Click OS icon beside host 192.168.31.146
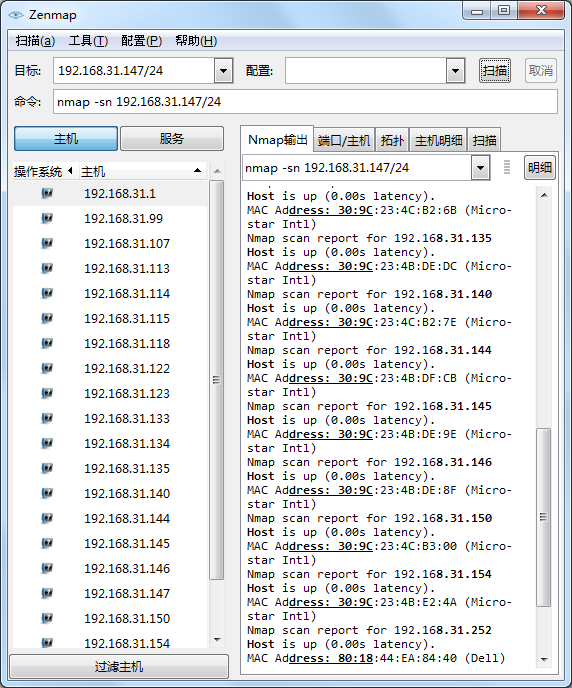 click(47, 568)
